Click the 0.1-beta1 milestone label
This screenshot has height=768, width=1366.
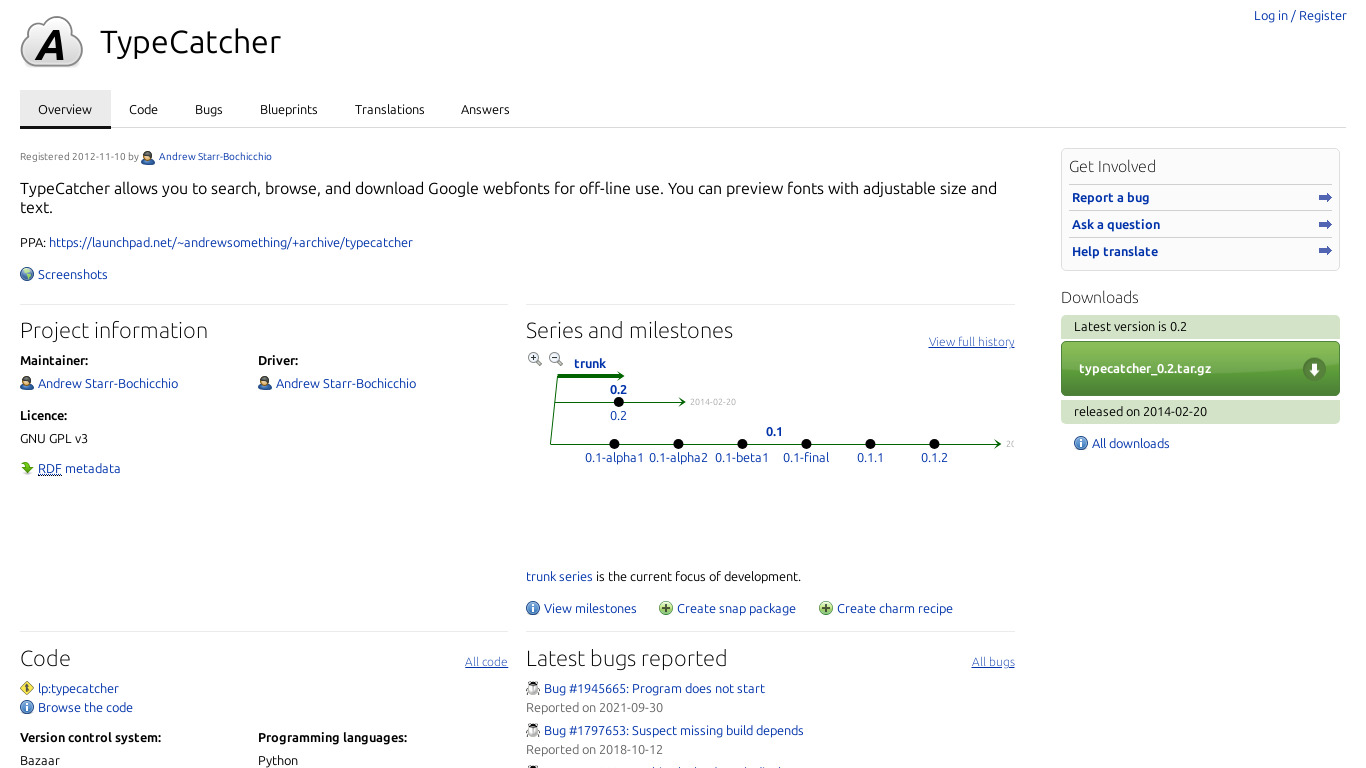742,457
